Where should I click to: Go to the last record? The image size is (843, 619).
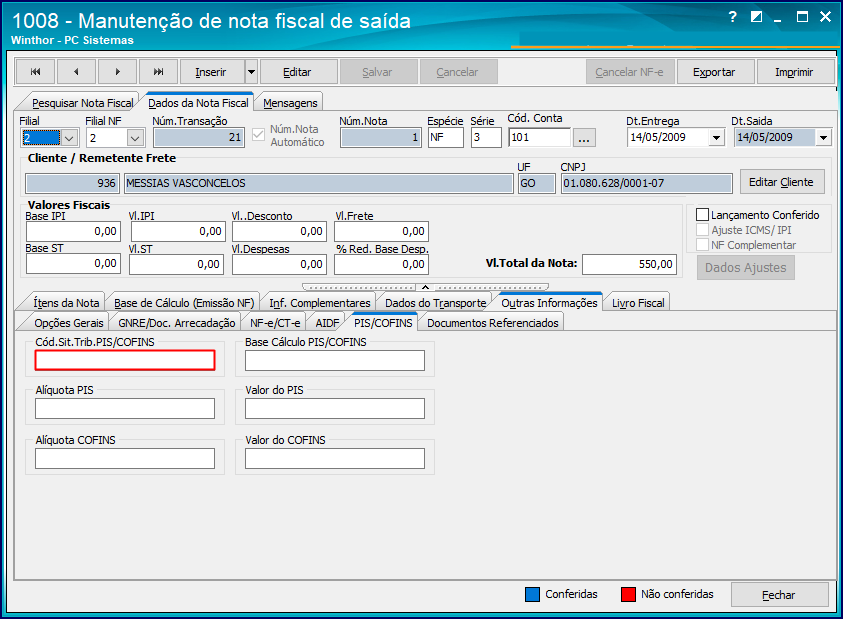coord(158,72)
